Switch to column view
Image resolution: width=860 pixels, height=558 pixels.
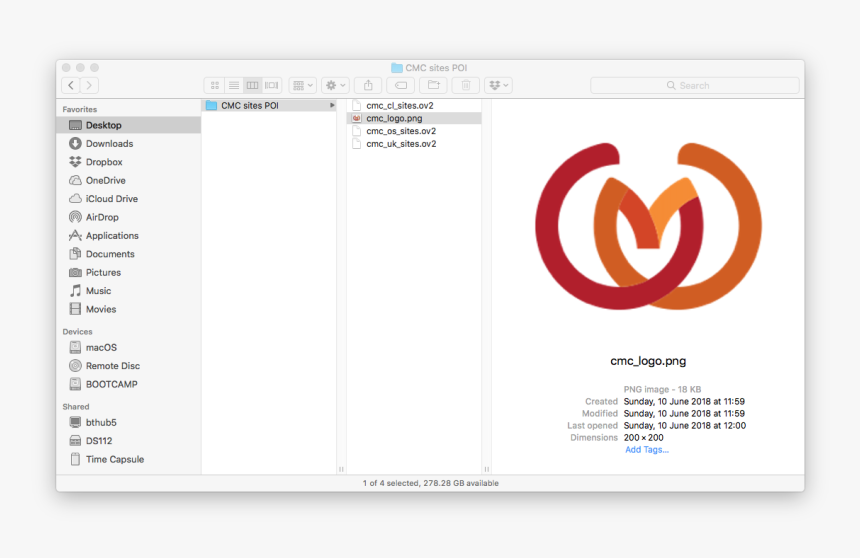click(x=252, y=85)
